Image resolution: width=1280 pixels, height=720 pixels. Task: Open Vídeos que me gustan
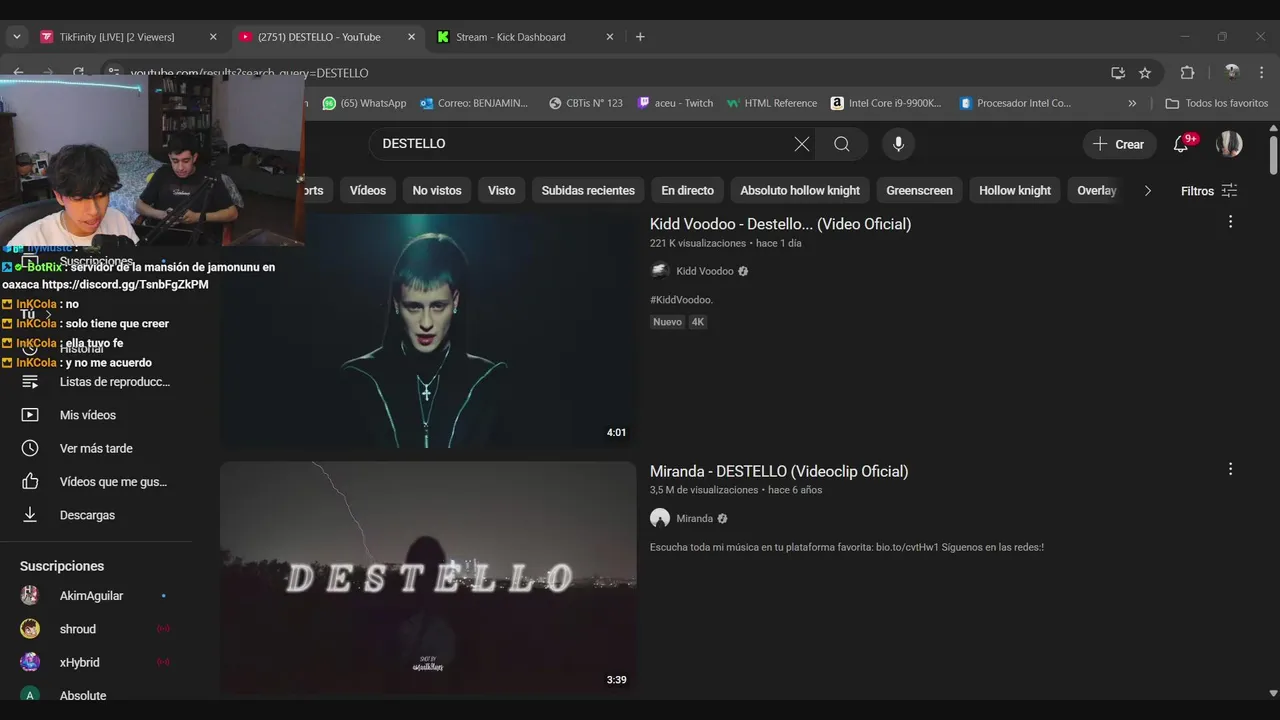(96, 482)
